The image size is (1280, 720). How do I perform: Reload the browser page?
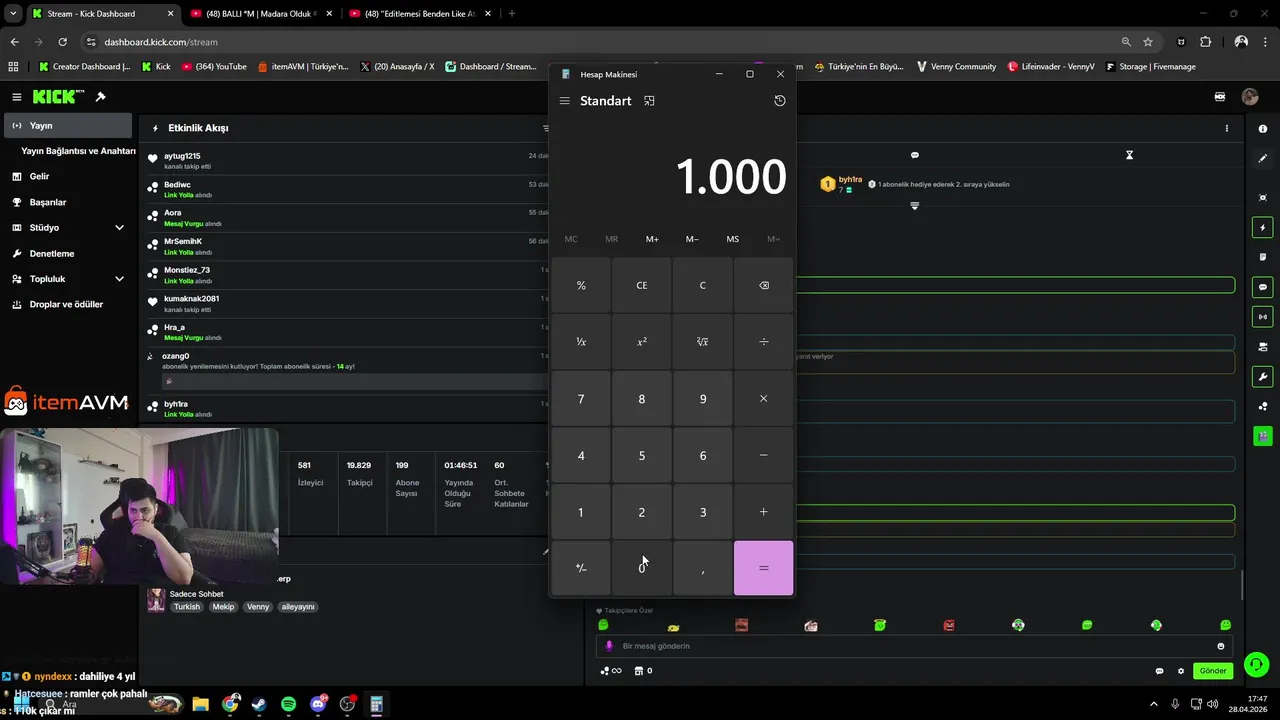point(62,42)
